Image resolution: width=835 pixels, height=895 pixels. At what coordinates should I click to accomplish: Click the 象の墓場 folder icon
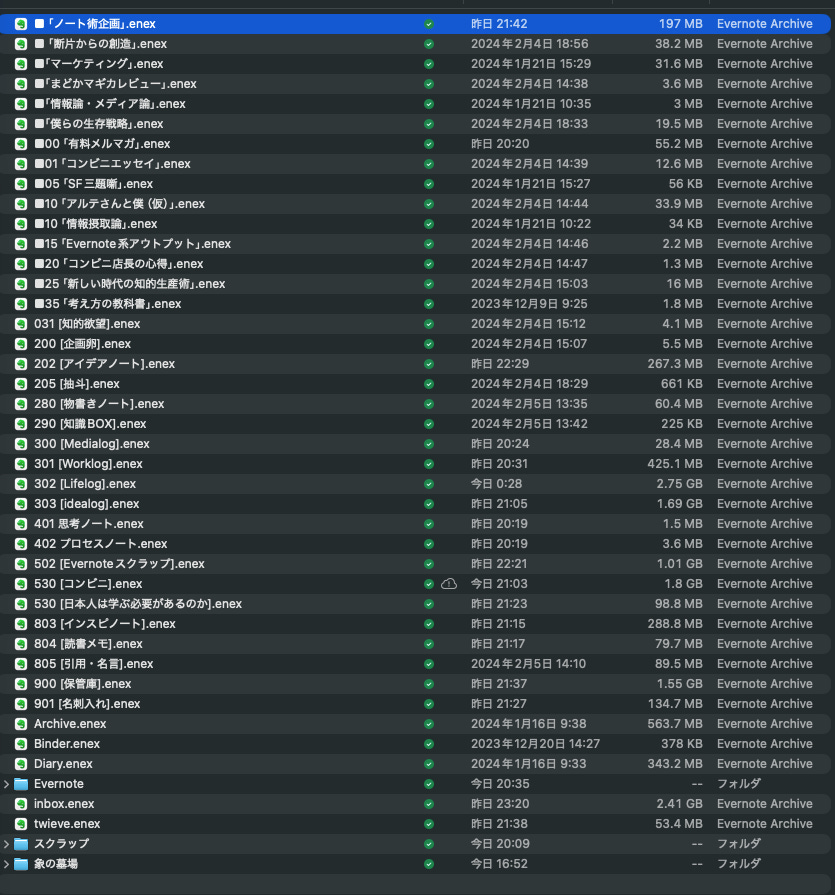(21, 864)
